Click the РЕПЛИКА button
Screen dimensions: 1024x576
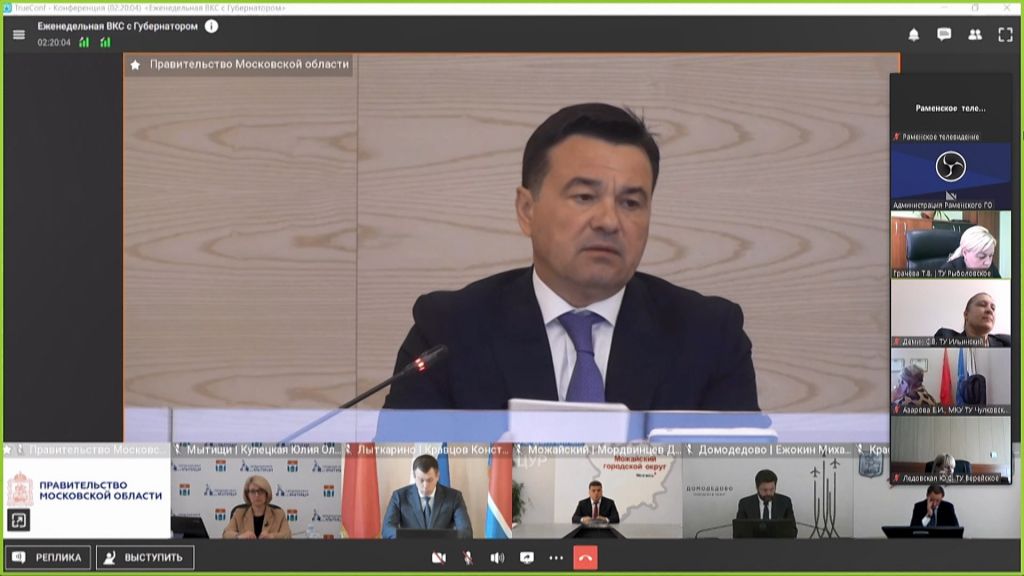point(48,558)
